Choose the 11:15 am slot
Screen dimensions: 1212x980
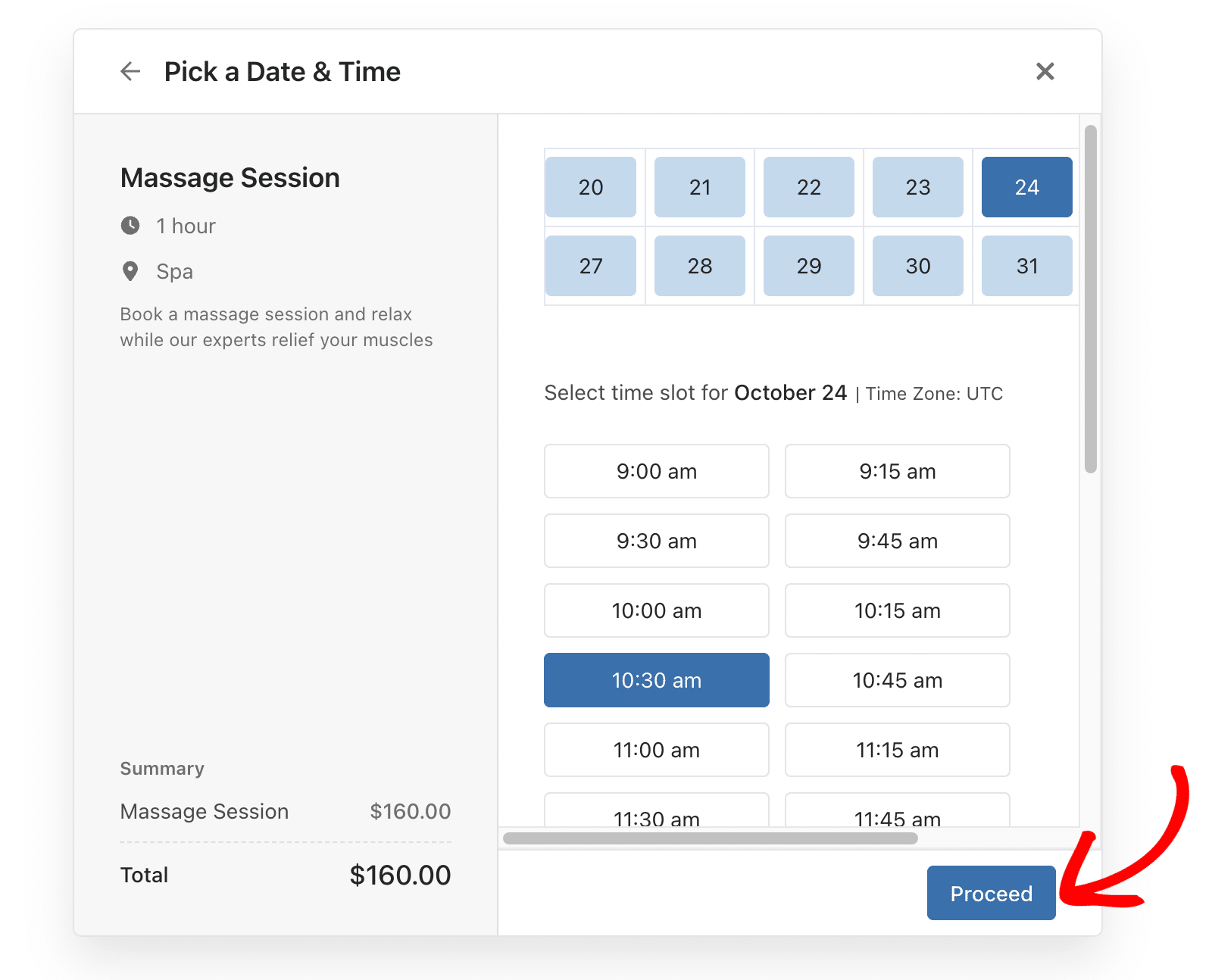coord(897,750)
